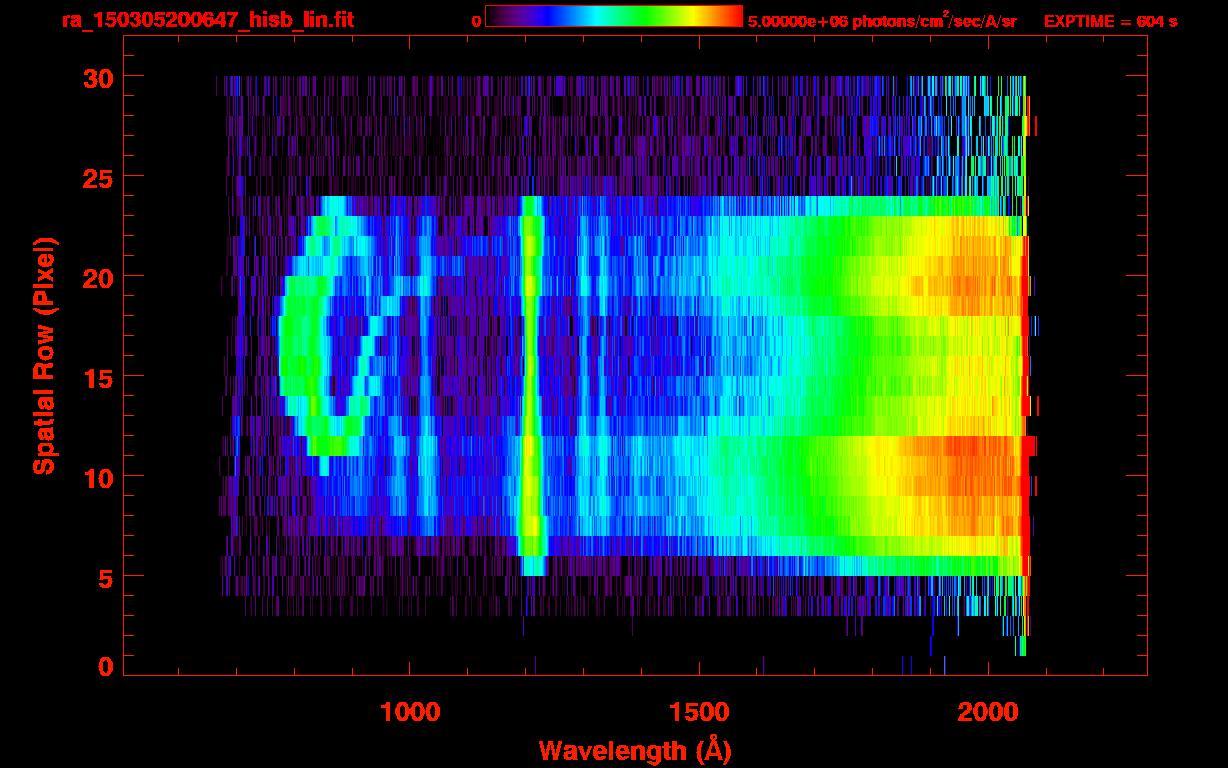Click the 5.00000e+06 photons/cm²/sec/Å/sr label
This screenshot has width=1228, height=768.
[882, 20]
